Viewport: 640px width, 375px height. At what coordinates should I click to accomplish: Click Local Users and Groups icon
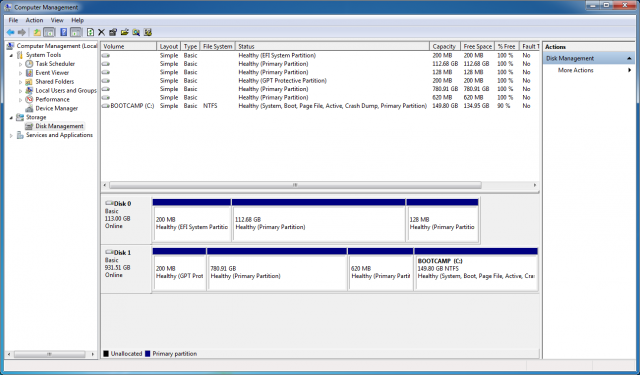point(29,91)
